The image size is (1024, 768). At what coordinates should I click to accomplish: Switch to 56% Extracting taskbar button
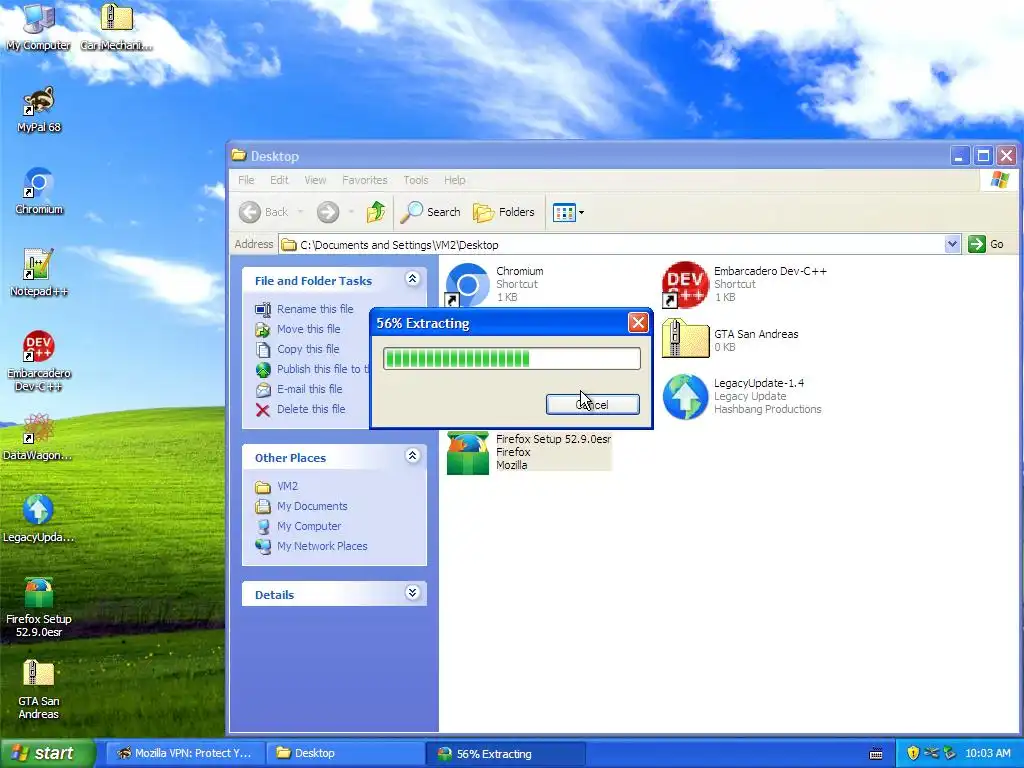pos(505,753)
